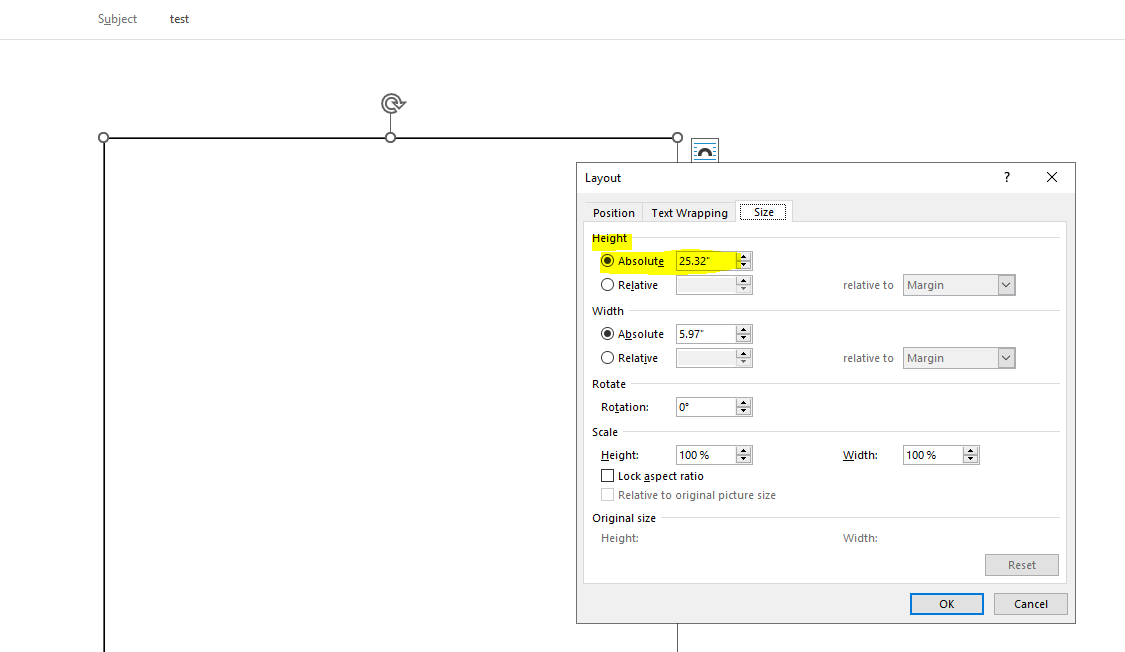Select Height Relative radio button
Viewport: 1125px width, 652px height.
(x=608, y=285)
